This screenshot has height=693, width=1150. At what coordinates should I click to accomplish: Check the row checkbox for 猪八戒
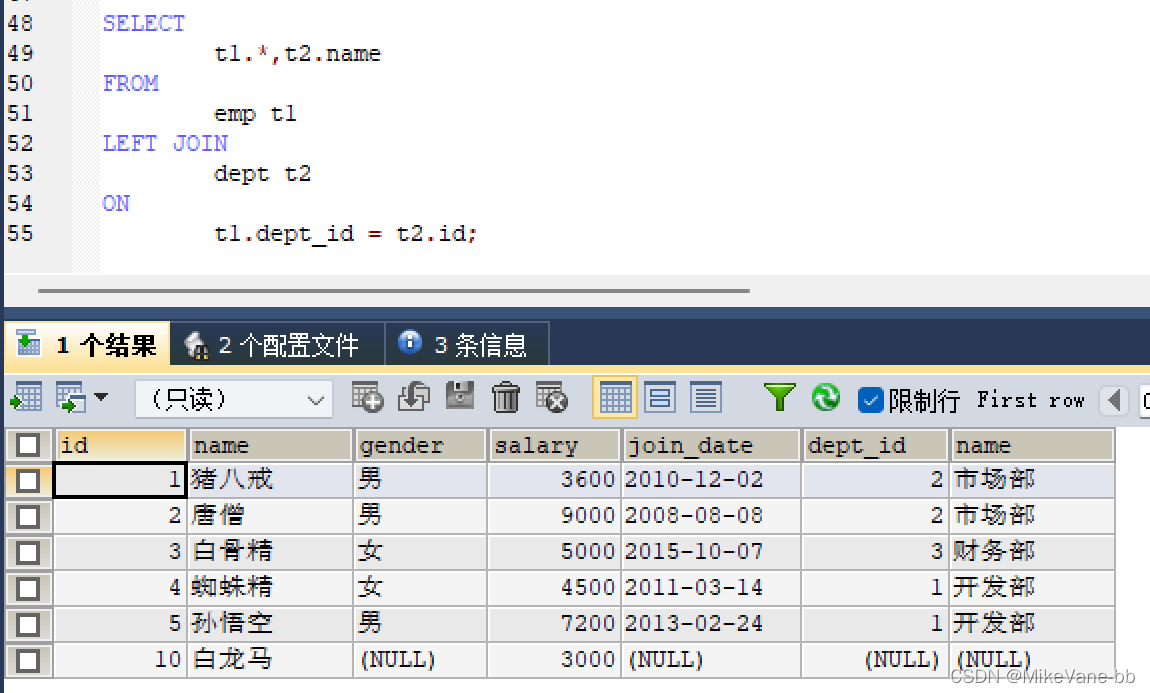tap(28, 480)
